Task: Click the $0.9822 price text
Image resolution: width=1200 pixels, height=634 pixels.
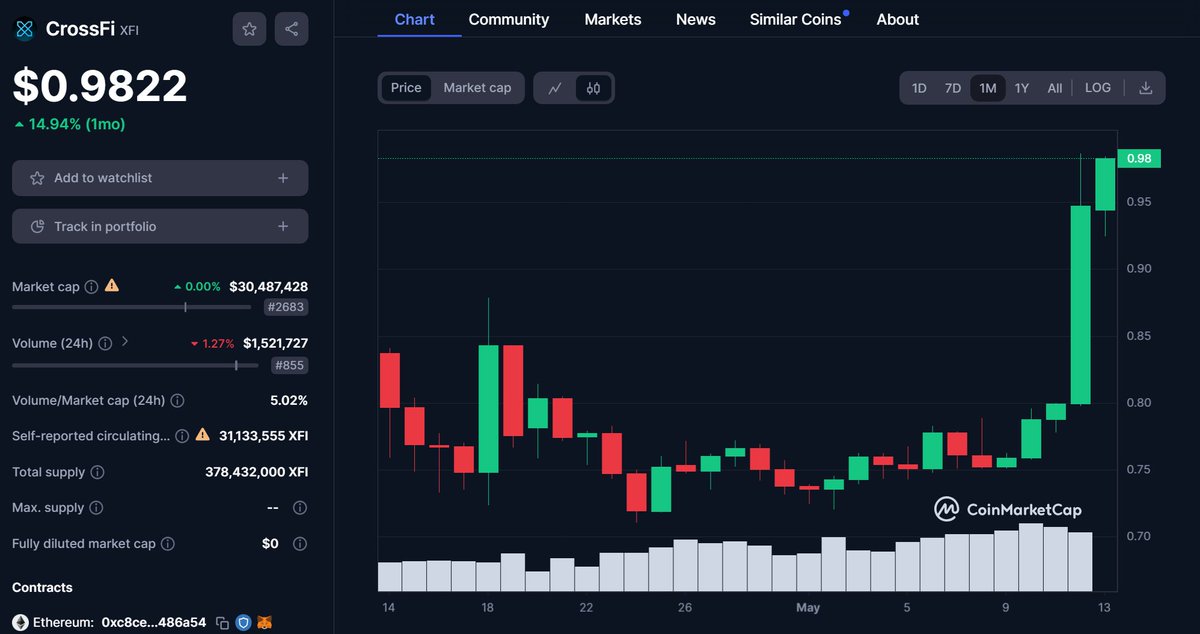Action: [100, 86]
